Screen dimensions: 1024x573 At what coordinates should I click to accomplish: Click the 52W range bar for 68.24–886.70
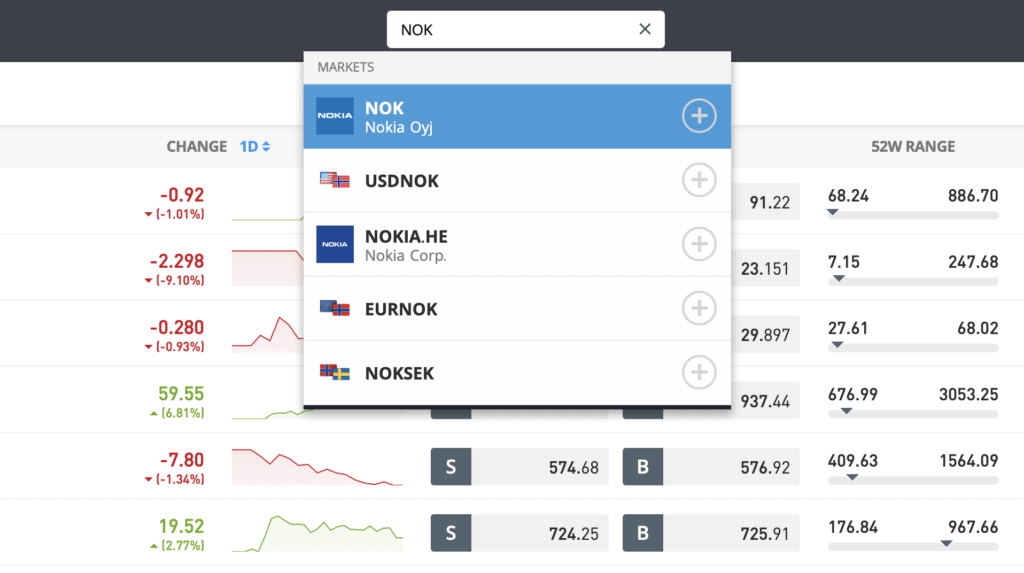tap(913, 215)
